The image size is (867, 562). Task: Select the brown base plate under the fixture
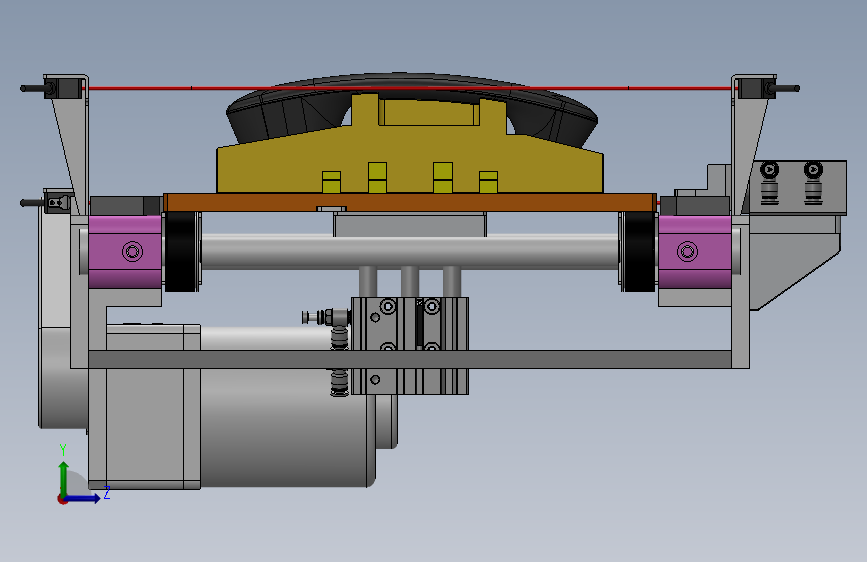click(x=410, y=202)
